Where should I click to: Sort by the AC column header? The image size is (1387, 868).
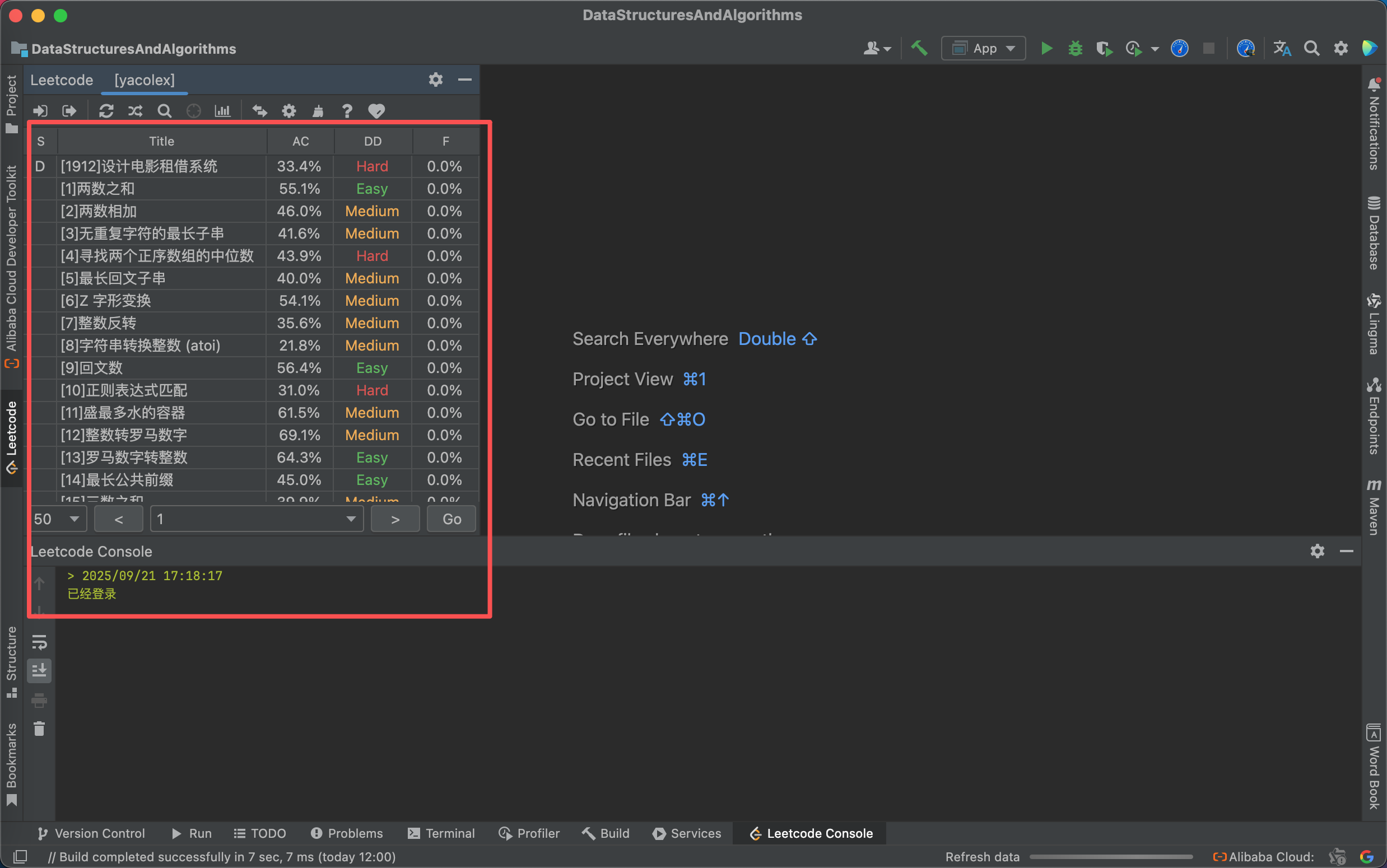(x=300, y=141)
